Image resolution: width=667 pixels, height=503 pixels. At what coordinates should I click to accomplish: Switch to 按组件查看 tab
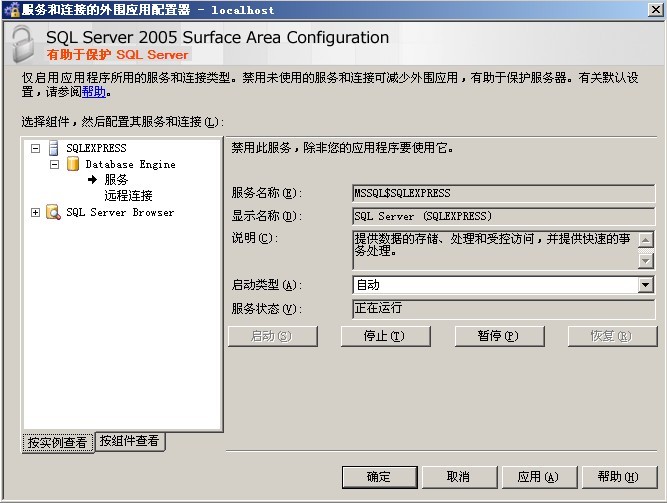129,441
